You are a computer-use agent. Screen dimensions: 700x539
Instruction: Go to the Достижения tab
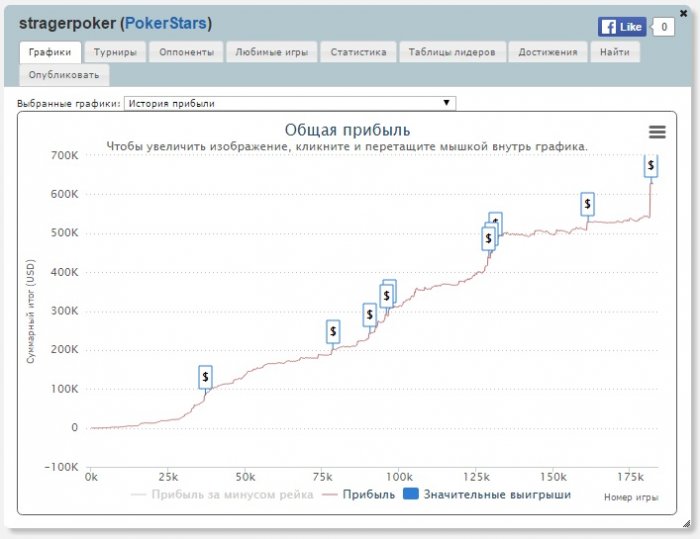click(548, 52)
